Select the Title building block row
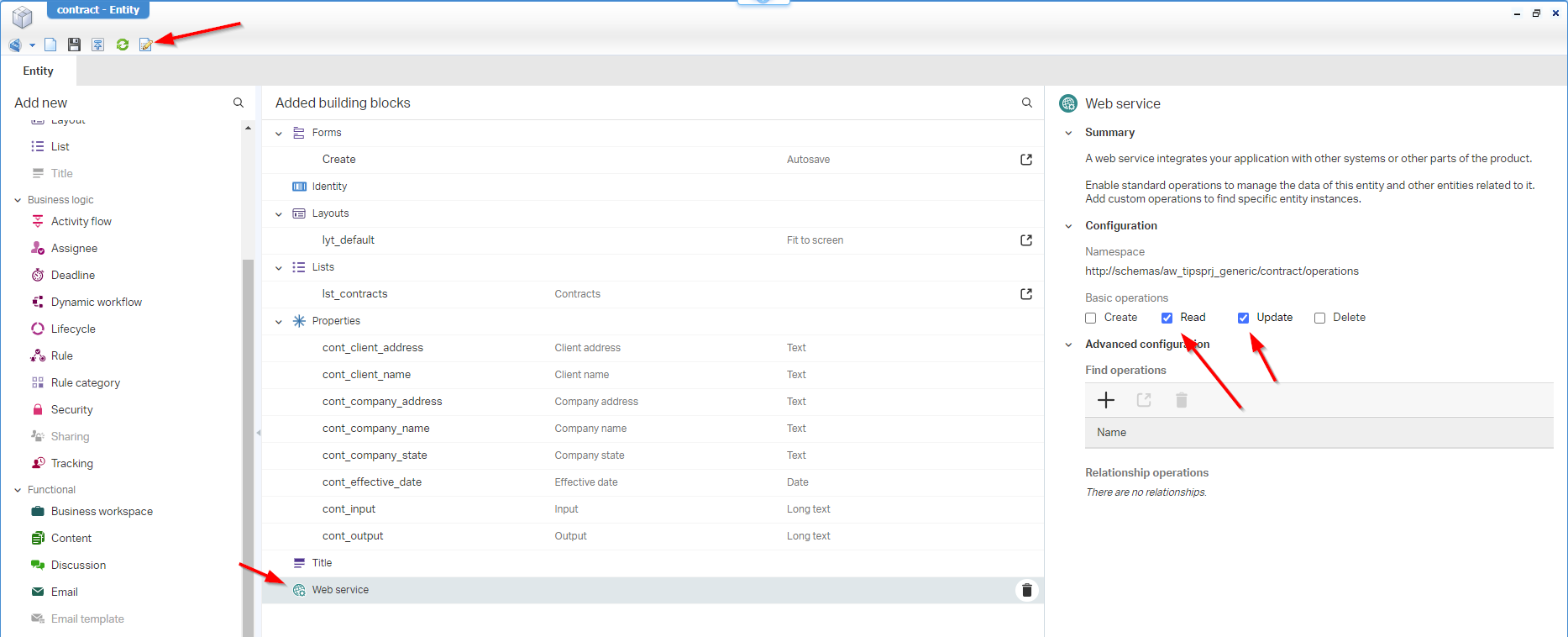1568x637 pixels. 653,563
